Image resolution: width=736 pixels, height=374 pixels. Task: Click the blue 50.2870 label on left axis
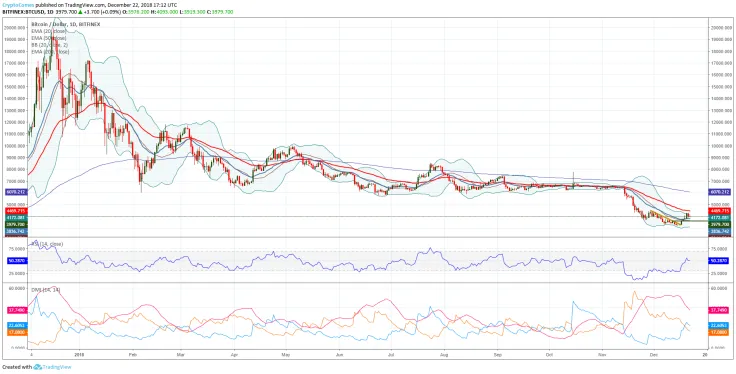point(16,260)
